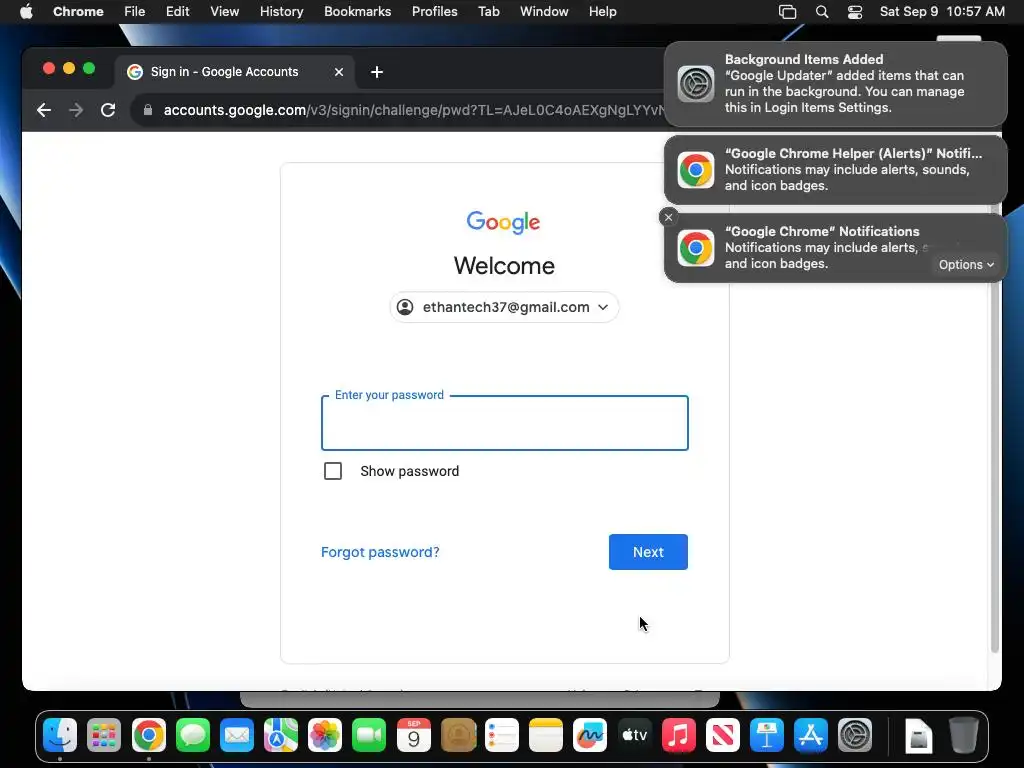Open Photos from the dock
This screenshot has height=768, width=1024.
325,736
